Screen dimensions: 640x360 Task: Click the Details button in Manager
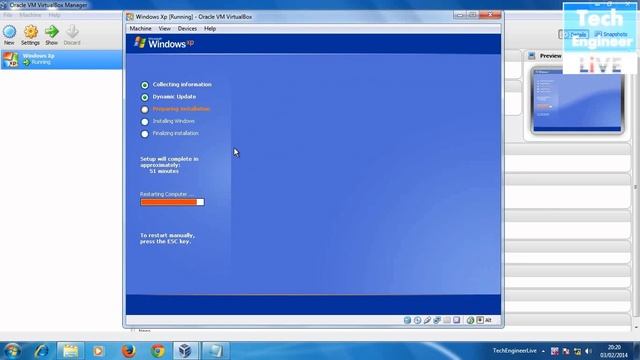coord(573,34)
